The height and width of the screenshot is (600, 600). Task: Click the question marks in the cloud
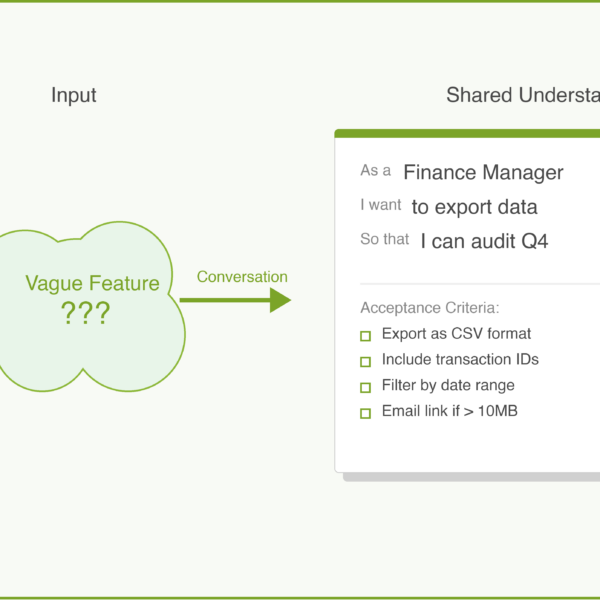pos(86,313)
